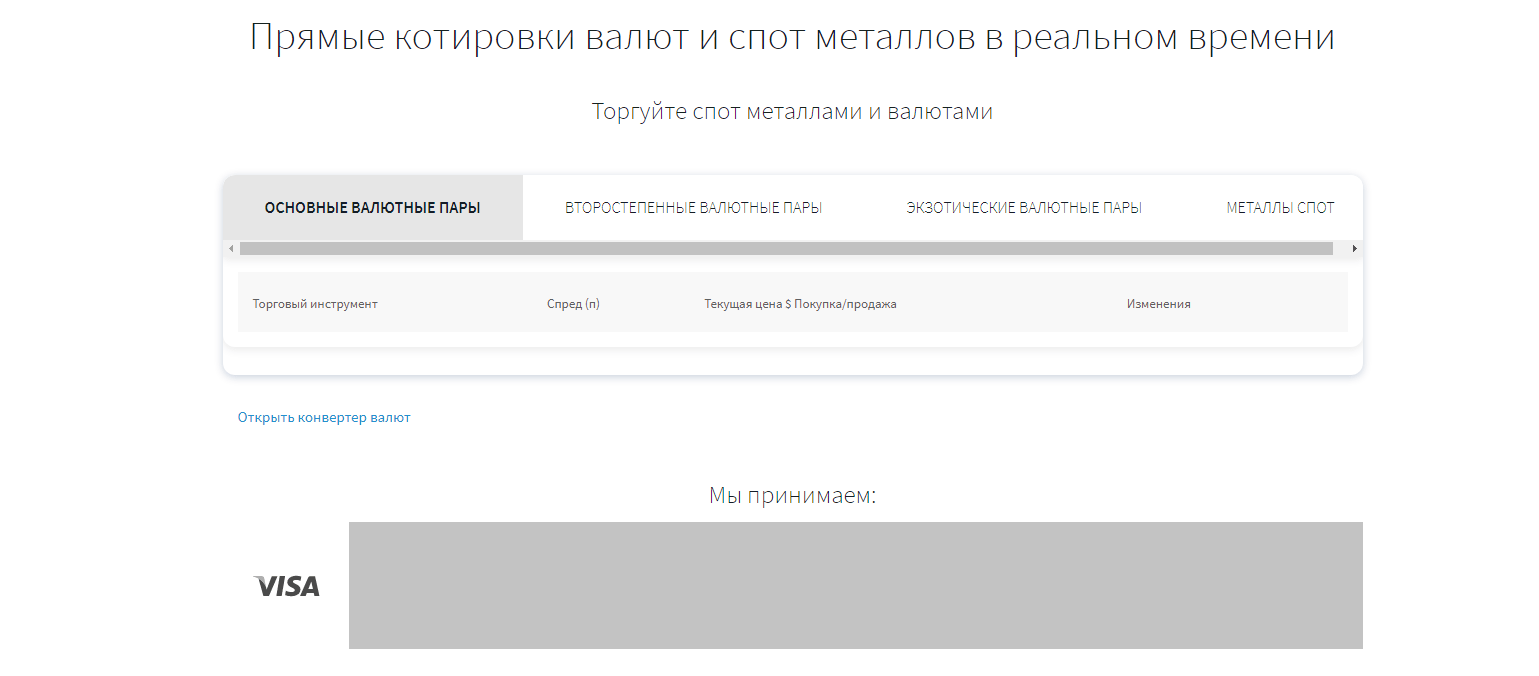This screenshot has width=1539, height=676.
Task: Click the right scrollbar arrow
Action: tap(1355, 247)
